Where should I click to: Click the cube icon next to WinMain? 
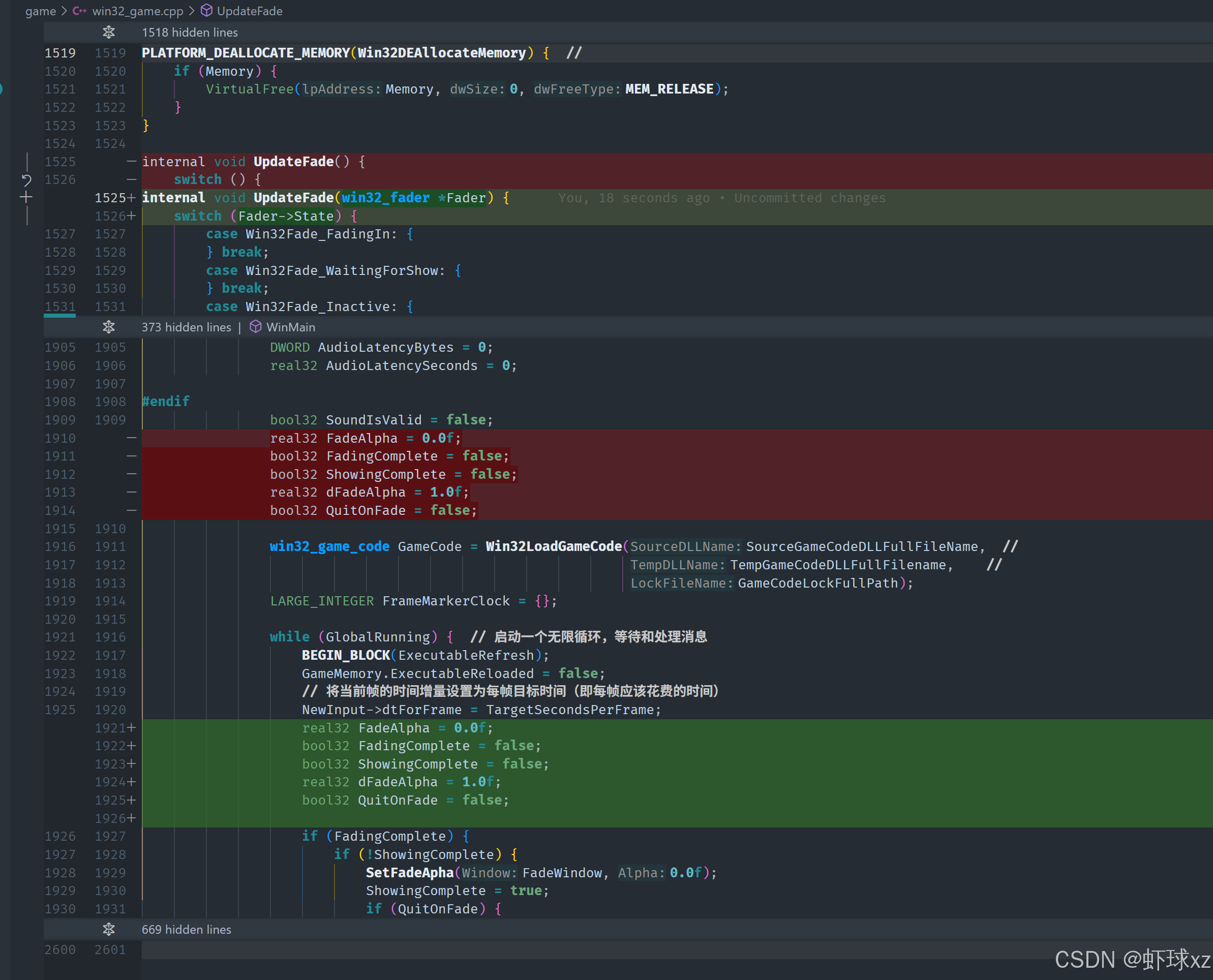click(x=256, y=327)
